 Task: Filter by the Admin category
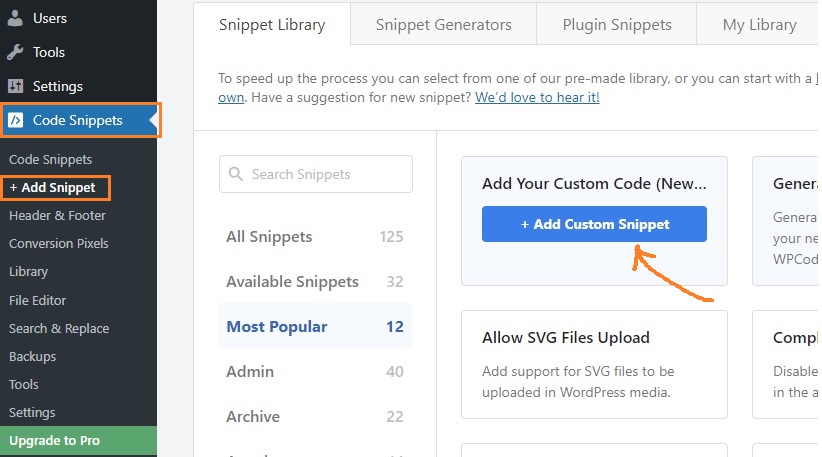coord(315,372)
